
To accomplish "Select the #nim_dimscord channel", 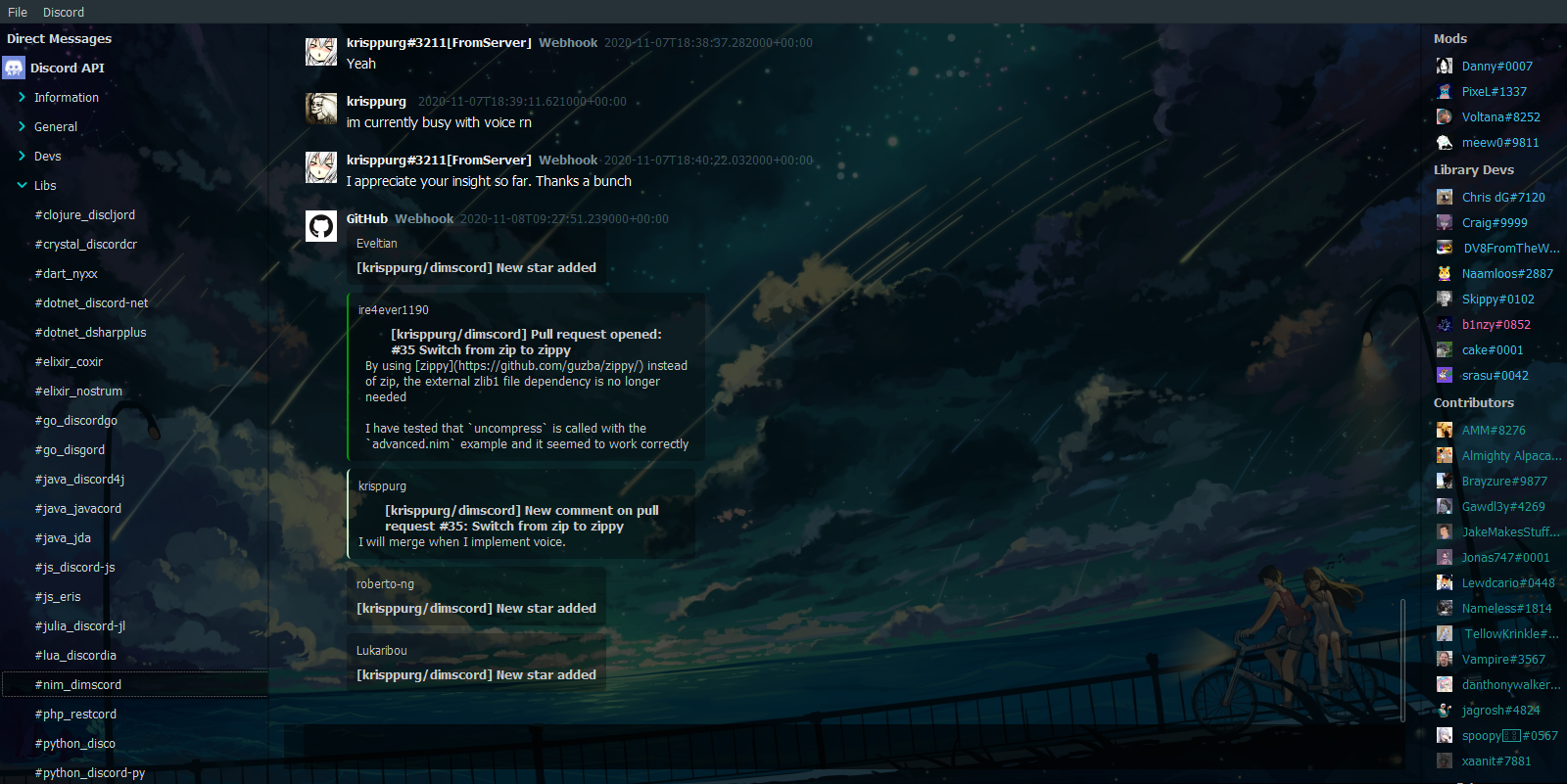I will coord(135,684).
